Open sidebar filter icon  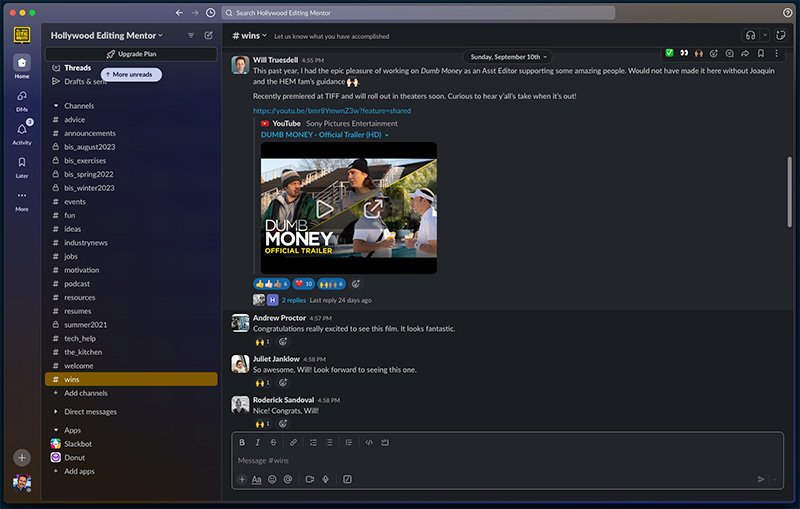pyautogui.click(x=191, y=35)
